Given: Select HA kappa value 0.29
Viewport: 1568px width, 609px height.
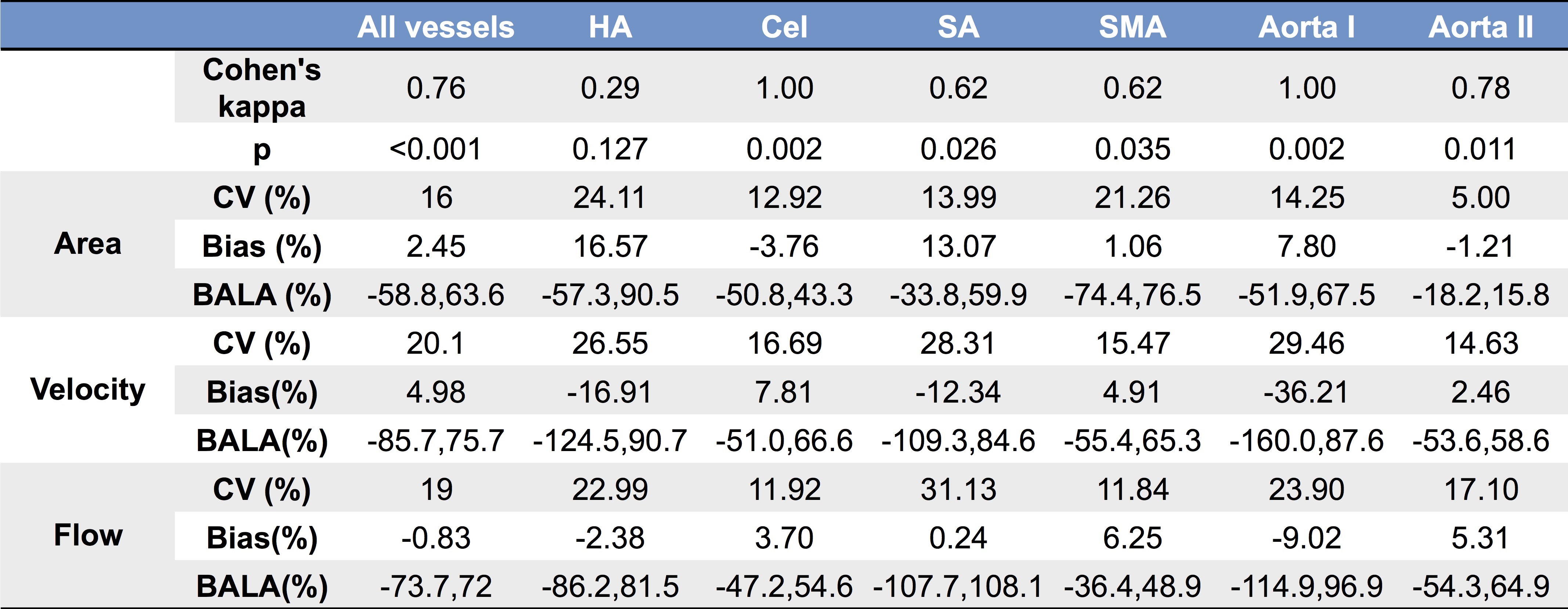Looking at the screenshot, I should 610,88.
